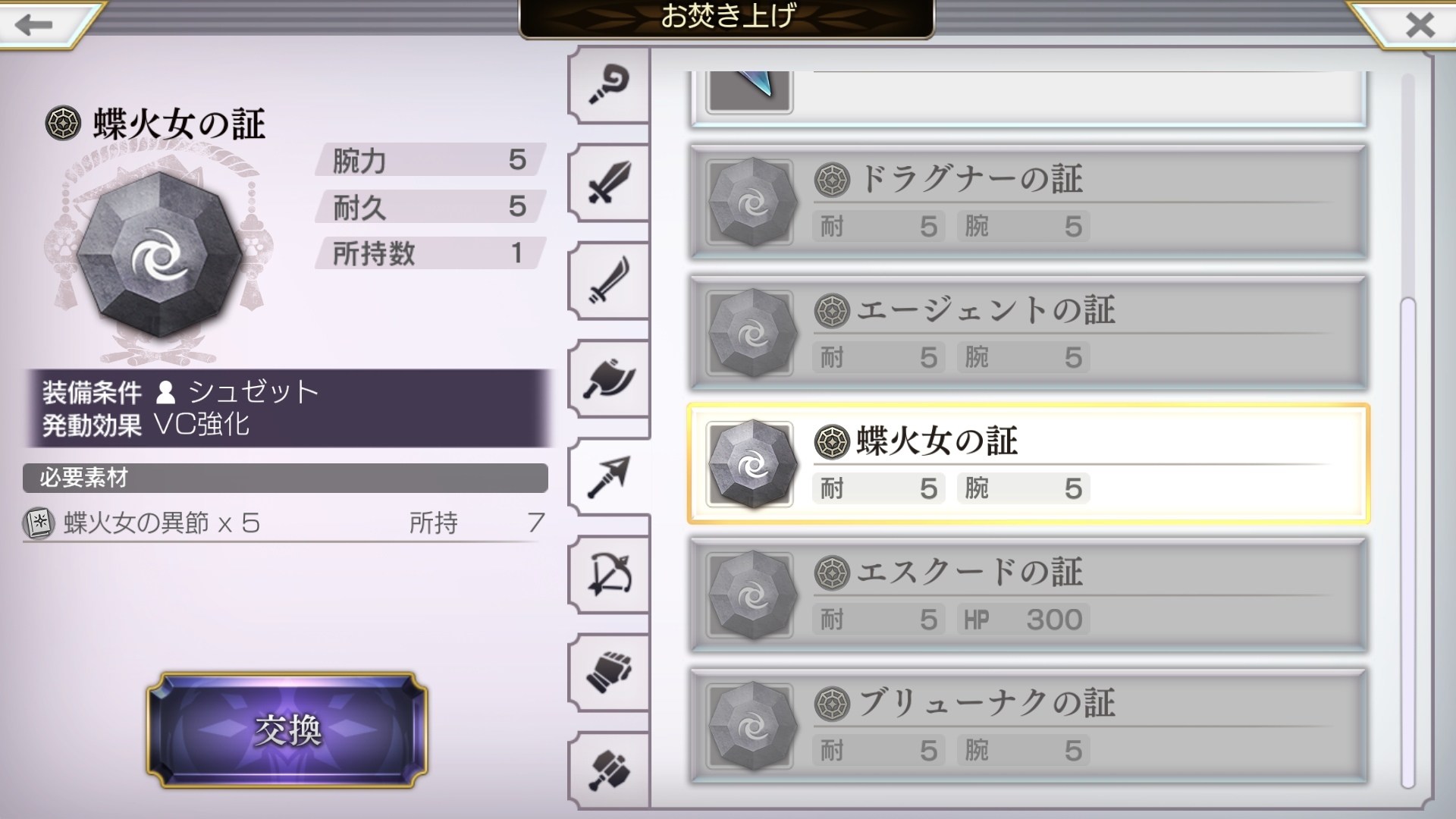Screen dimensions: 1456x819
Task: Select the axe weapon category tab
Action: point(609,378)
